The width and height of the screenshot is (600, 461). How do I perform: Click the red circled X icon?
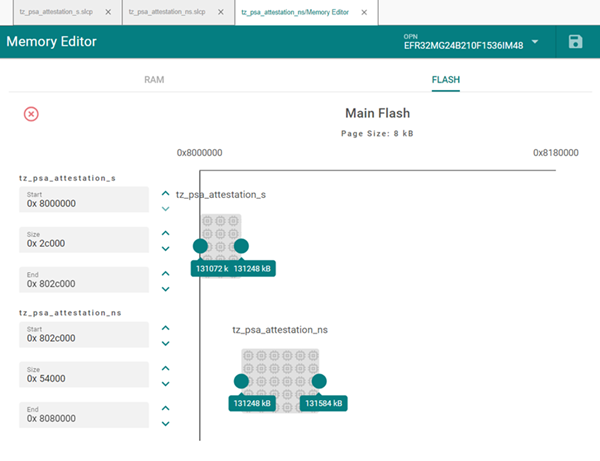point(31,114)
